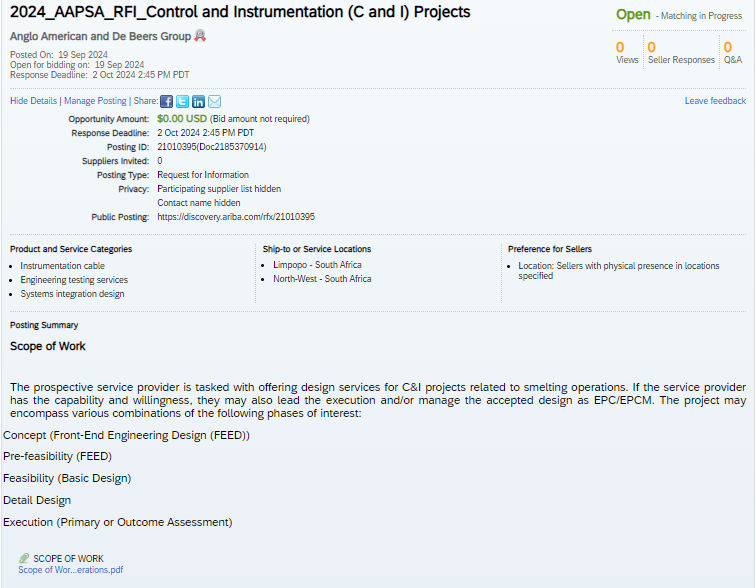
Task: Click the $0.00 USD opportunity amount
Action: 182,119
